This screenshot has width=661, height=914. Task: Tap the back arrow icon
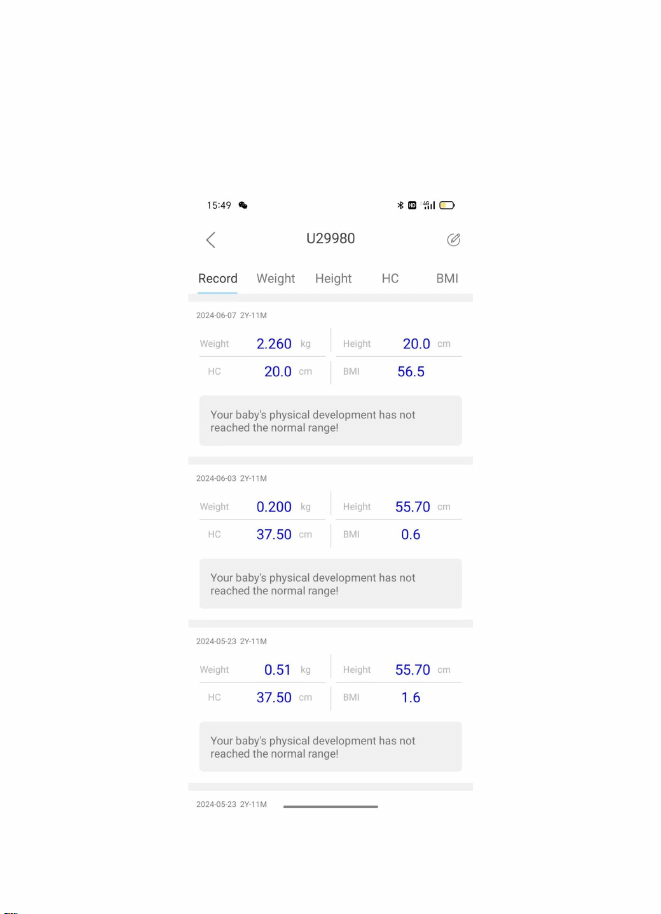coord(211,240)
